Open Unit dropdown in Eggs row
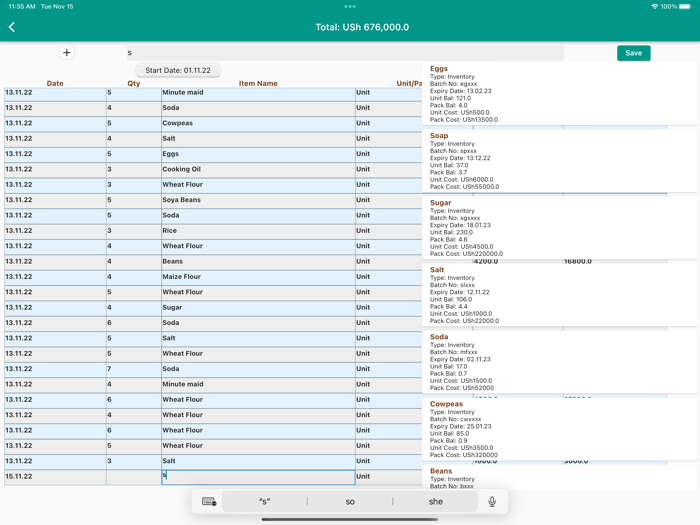Image resolution: width=700 pixels, height=525 pixels. click(388, 154)
